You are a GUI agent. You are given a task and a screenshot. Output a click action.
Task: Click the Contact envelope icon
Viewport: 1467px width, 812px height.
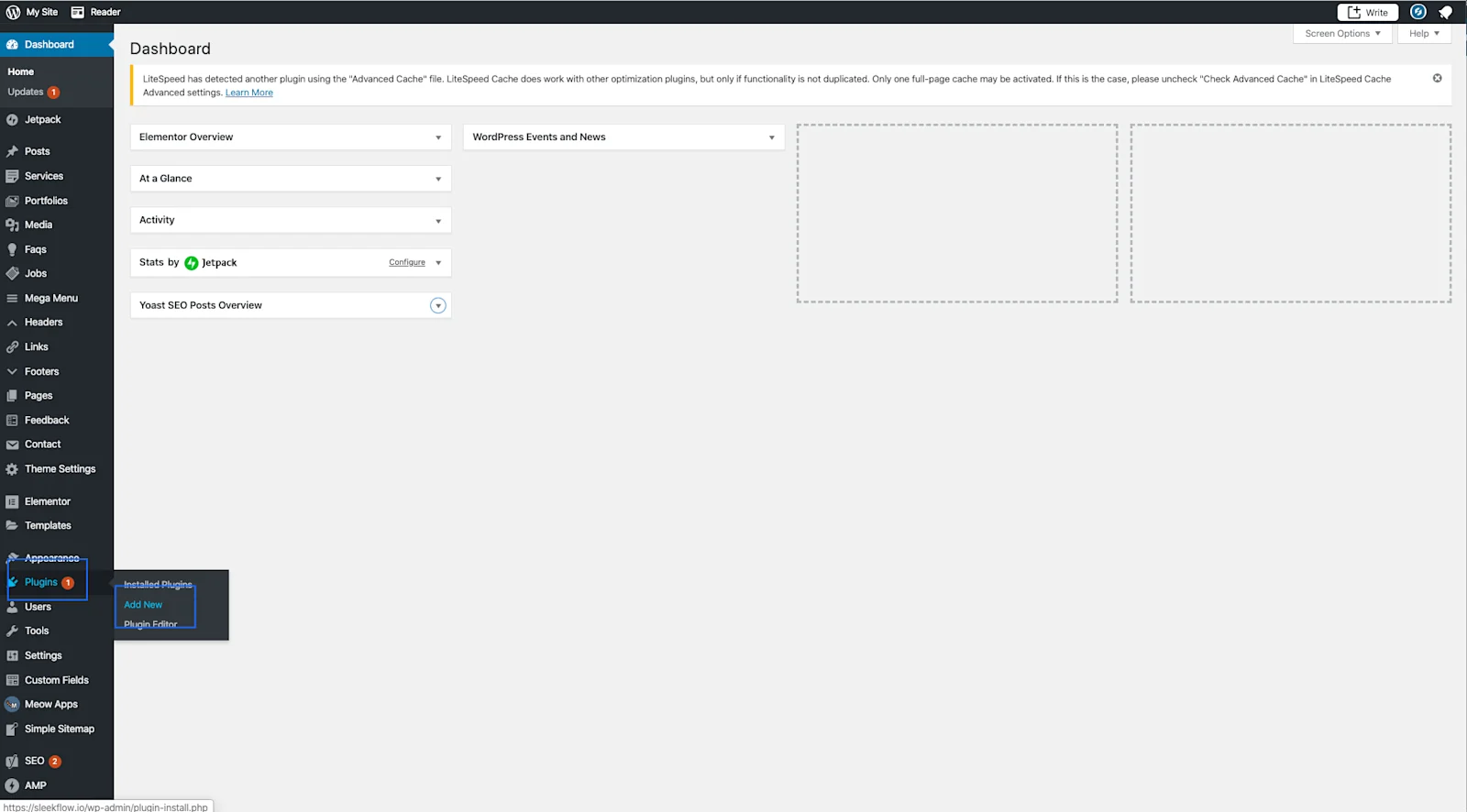tap(12, 444)
